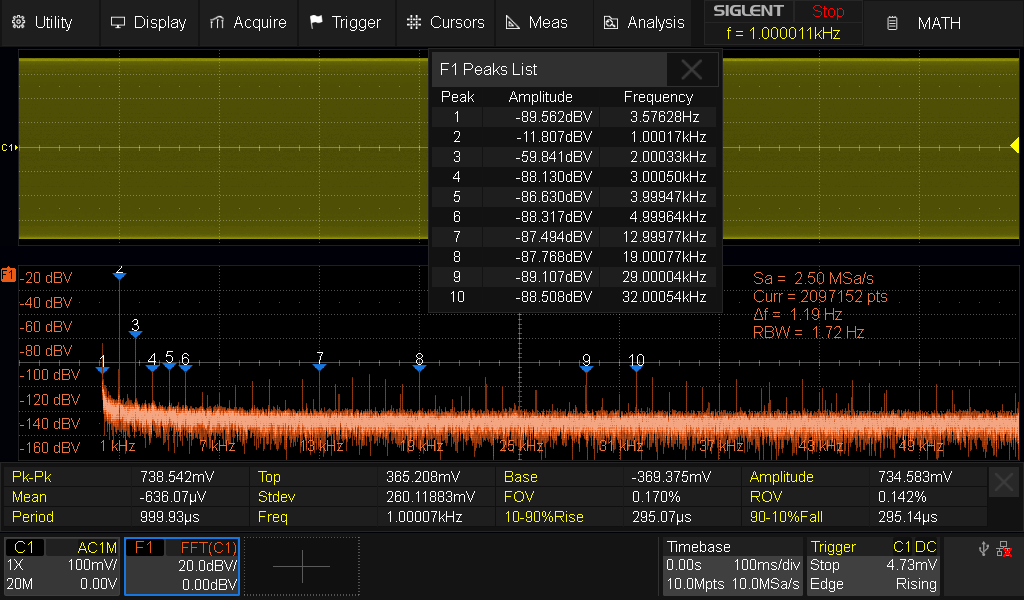Viewport: 1024px width, 600px height.
Task: Select the yellow trigger level arrow marker
Action: pyautogui.click(x=1014, y=147)
